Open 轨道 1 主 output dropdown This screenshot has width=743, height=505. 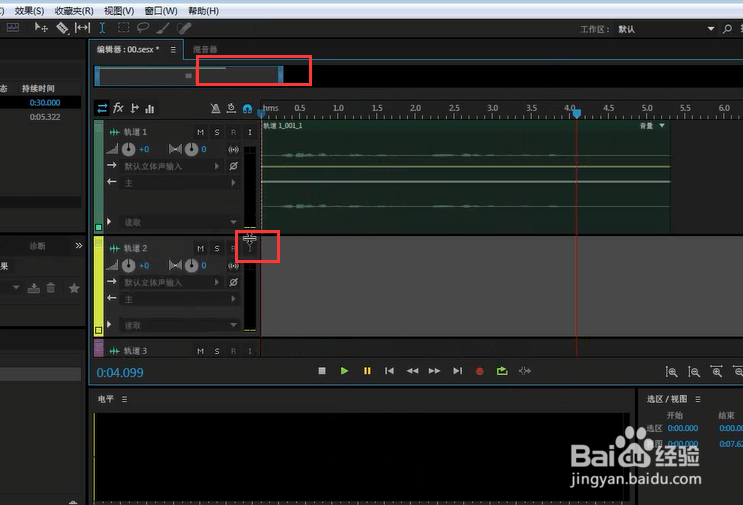click(180, 183)
